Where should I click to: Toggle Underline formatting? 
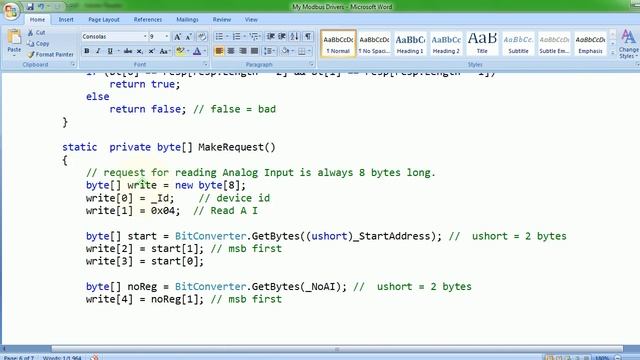pyautogui.click(x=110, y=51)
